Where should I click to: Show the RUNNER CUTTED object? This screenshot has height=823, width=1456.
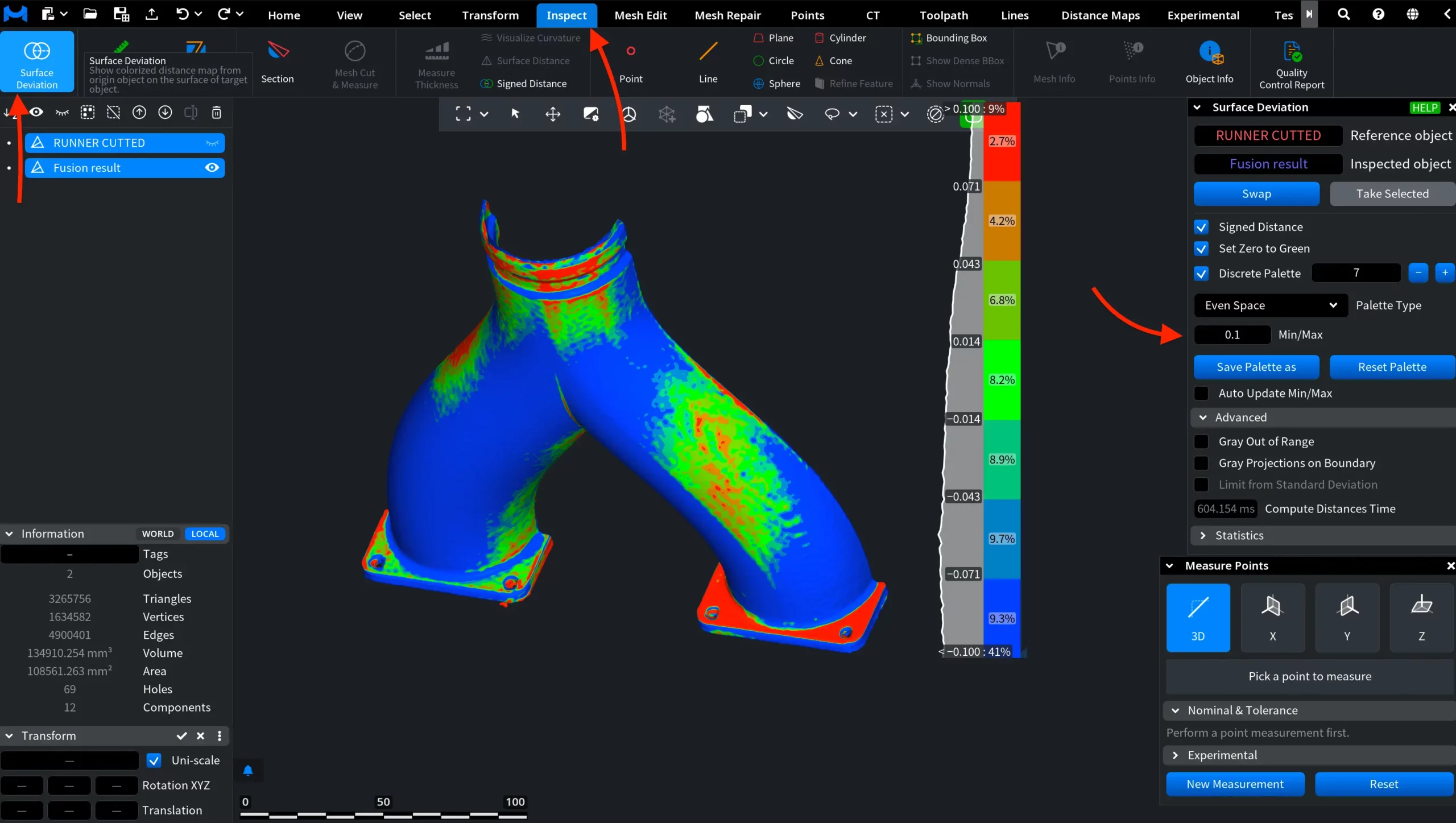pos(212,143)
